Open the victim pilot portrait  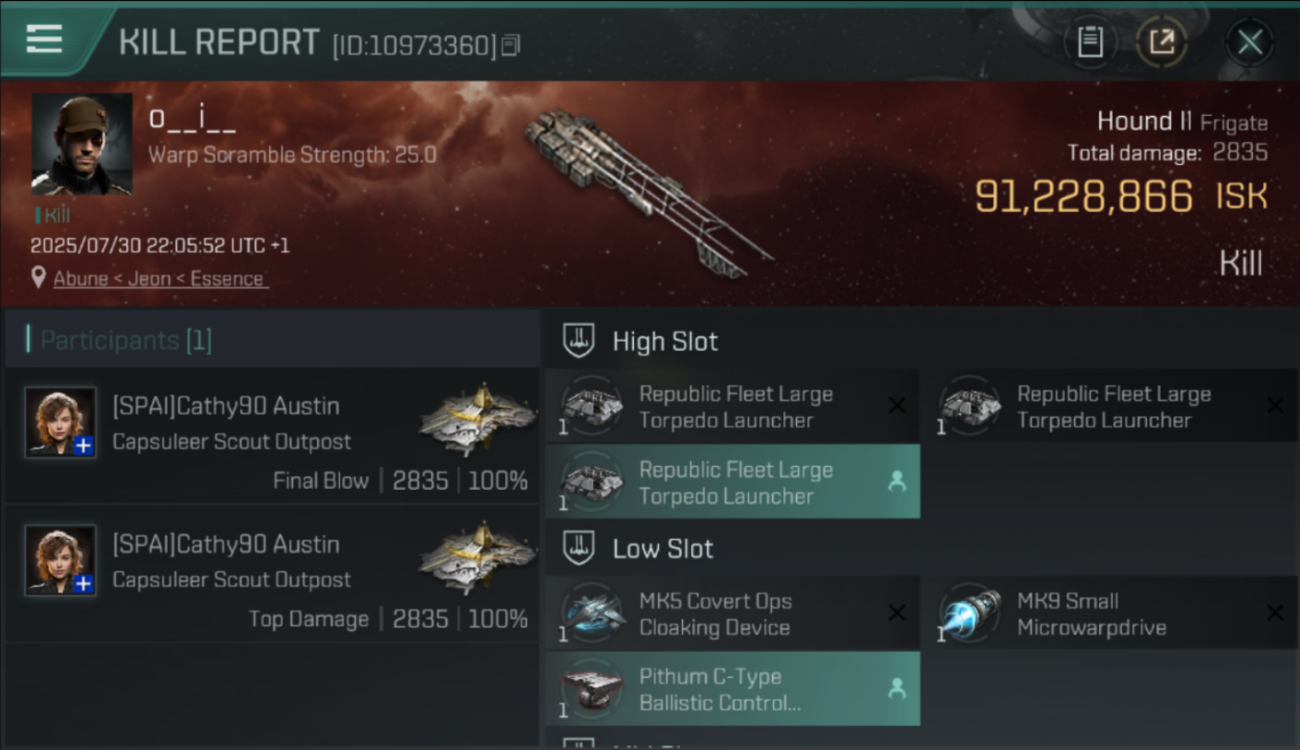pyautogui.click(x=82, y=144)
